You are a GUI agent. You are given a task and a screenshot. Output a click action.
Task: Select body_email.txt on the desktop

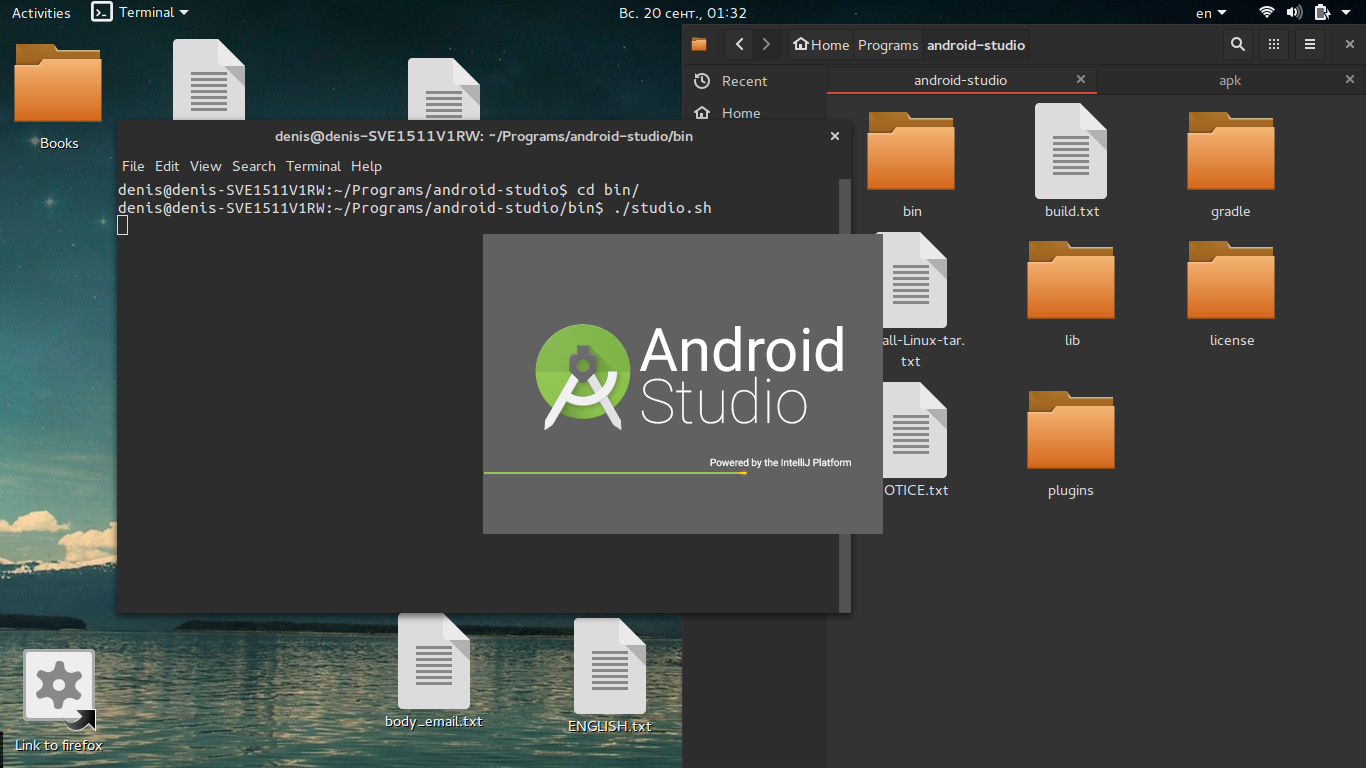tap(434, 671)
